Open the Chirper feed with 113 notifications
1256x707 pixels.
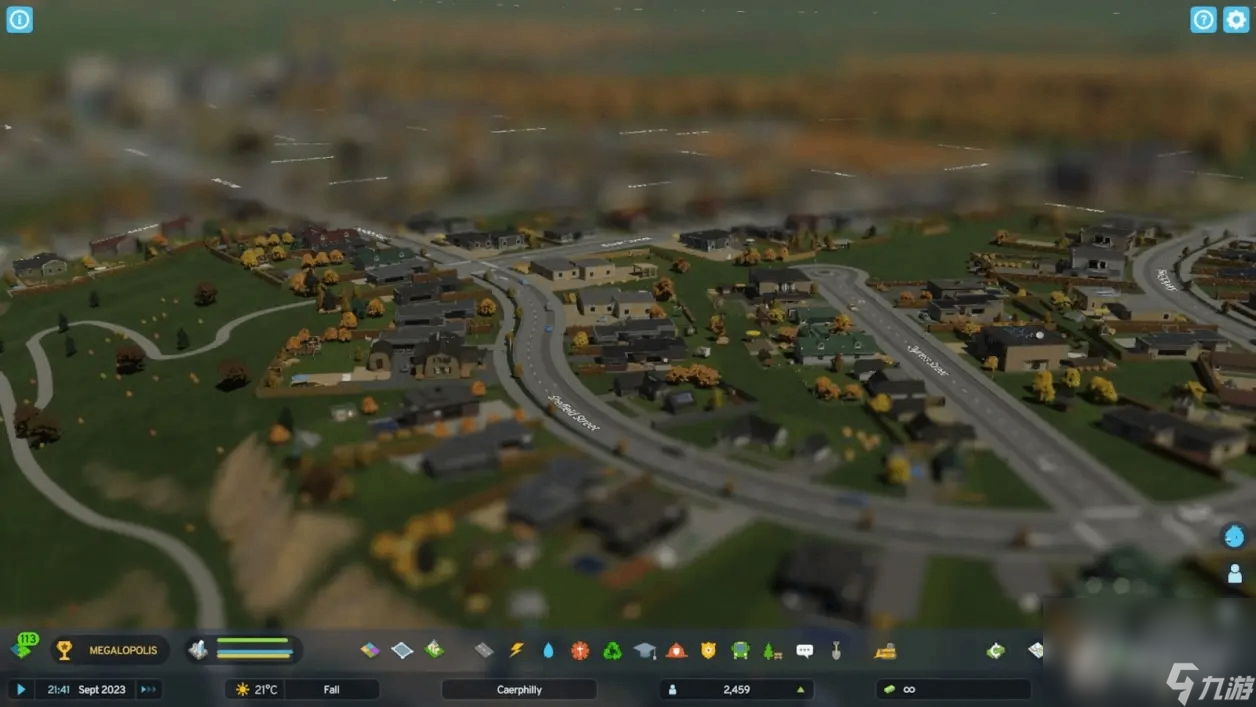(x=23, y=647)
